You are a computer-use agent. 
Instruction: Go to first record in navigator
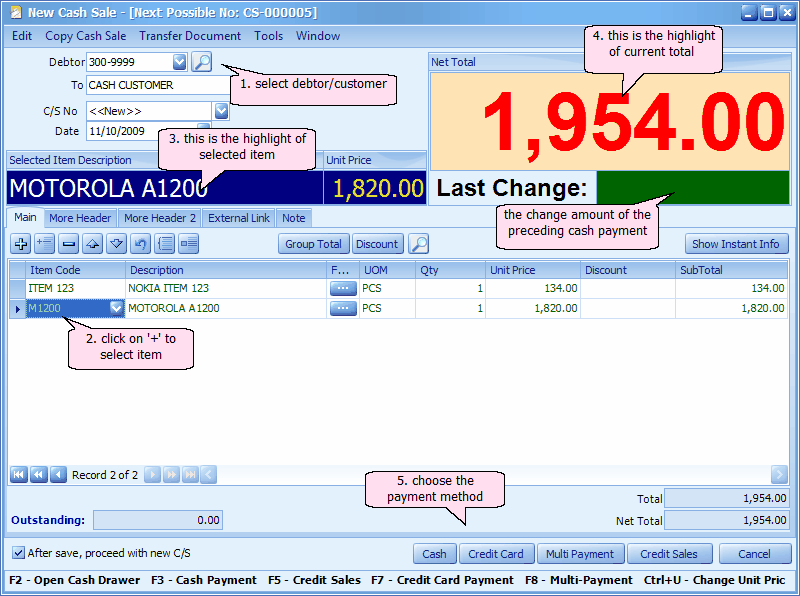(18, 475)
